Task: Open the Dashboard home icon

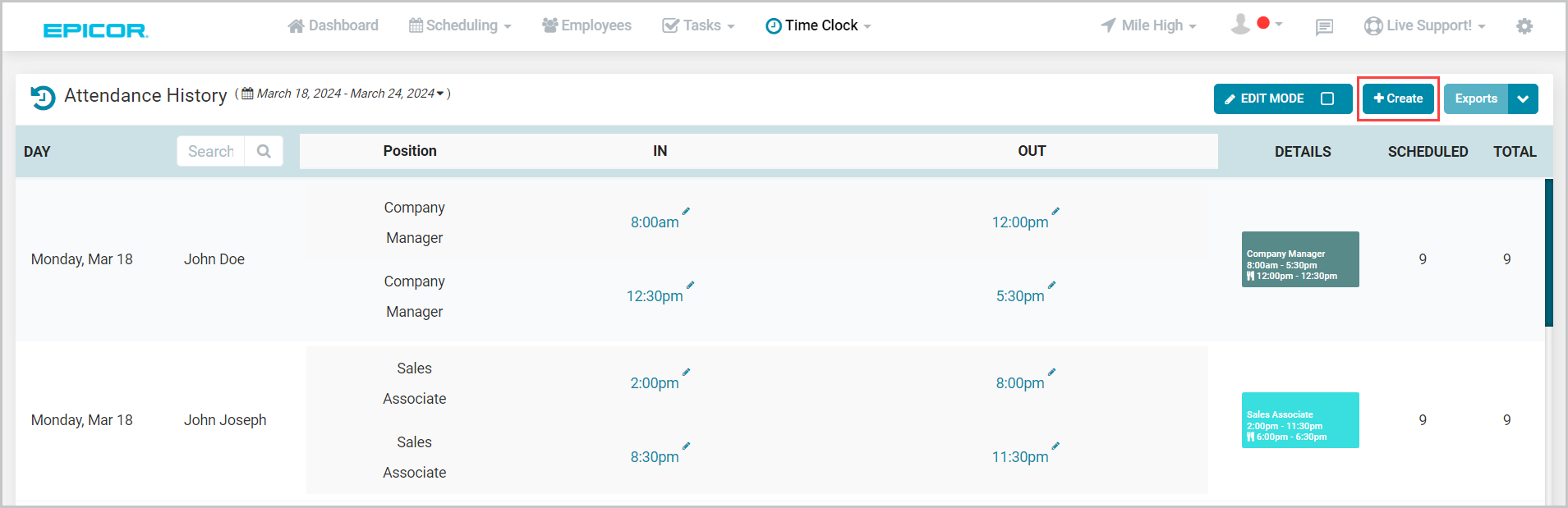Action: point(296,25)
